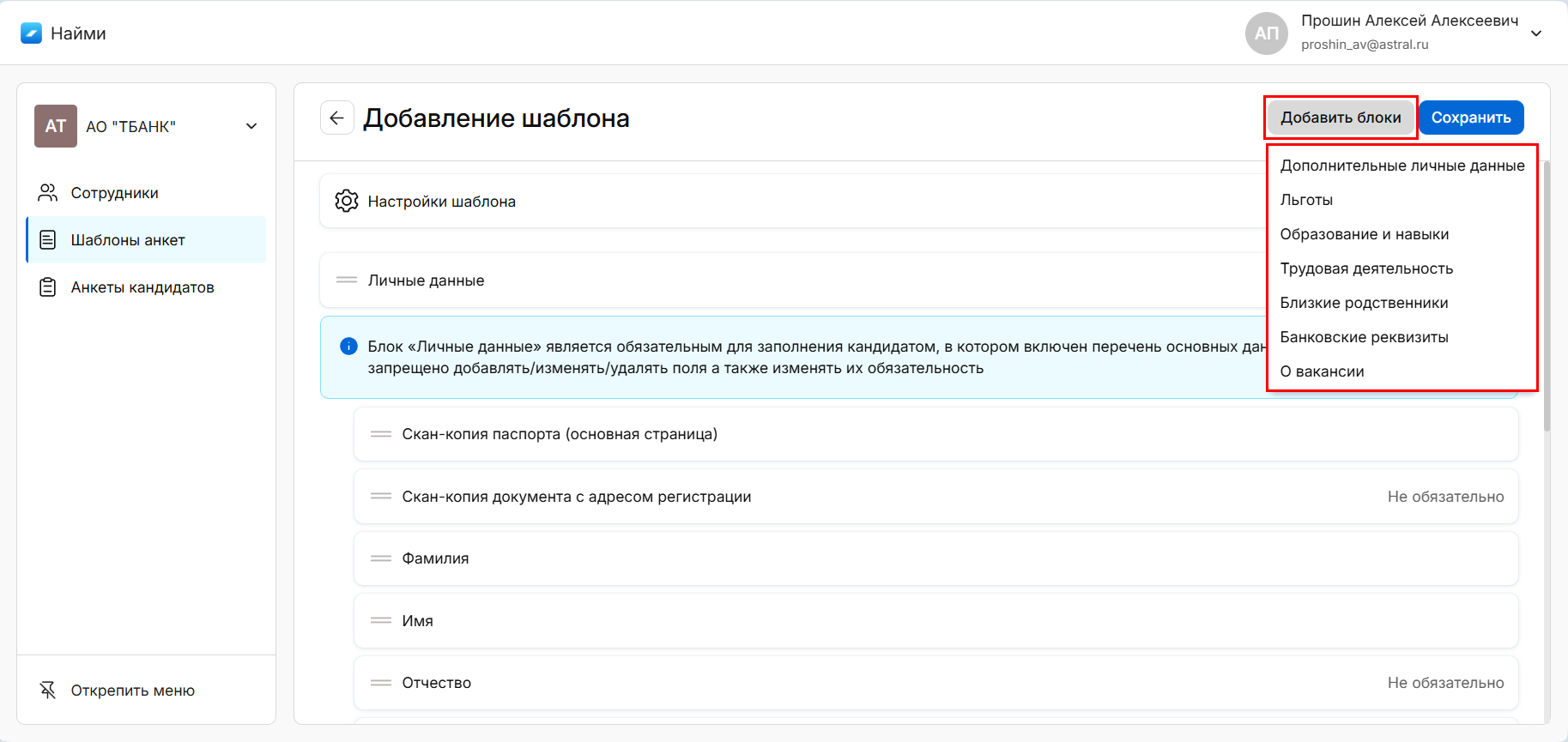Open Шаблоны анкет in the sidebar

tap(128, 240)
